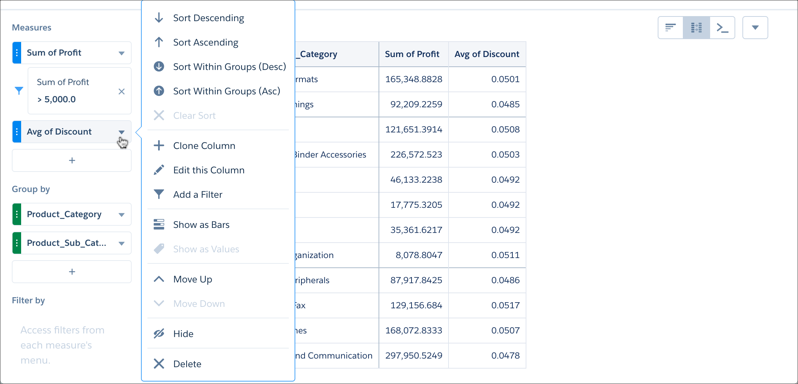Click the Sort Within Groups (Asc) icon

[x=159, y=91]
